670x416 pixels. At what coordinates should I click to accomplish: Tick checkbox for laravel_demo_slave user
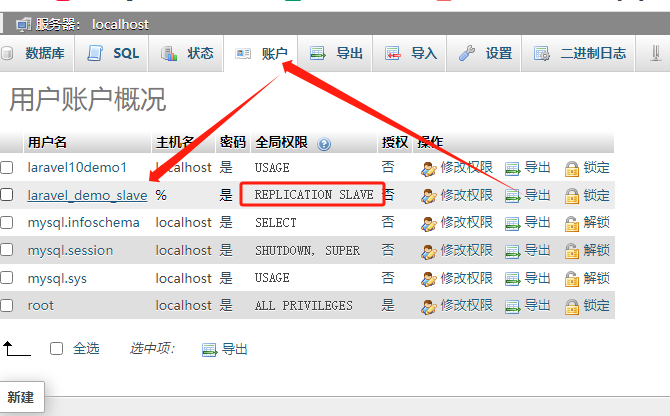pyautogui.click(x=6, y=195)
